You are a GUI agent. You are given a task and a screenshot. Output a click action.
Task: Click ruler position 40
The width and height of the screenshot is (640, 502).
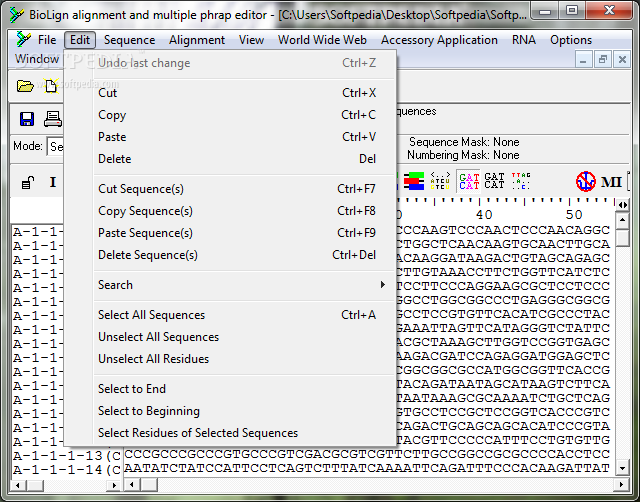point(484,215)
